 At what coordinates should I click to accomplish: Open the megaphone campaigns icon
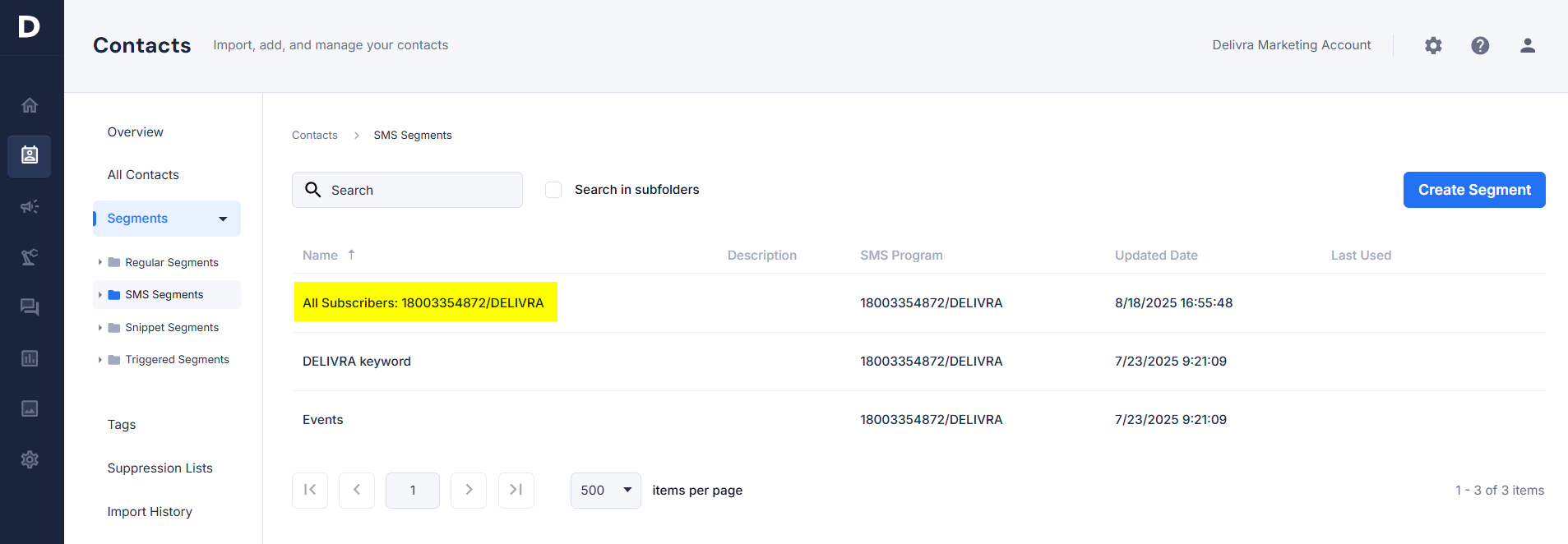point(30,206)
